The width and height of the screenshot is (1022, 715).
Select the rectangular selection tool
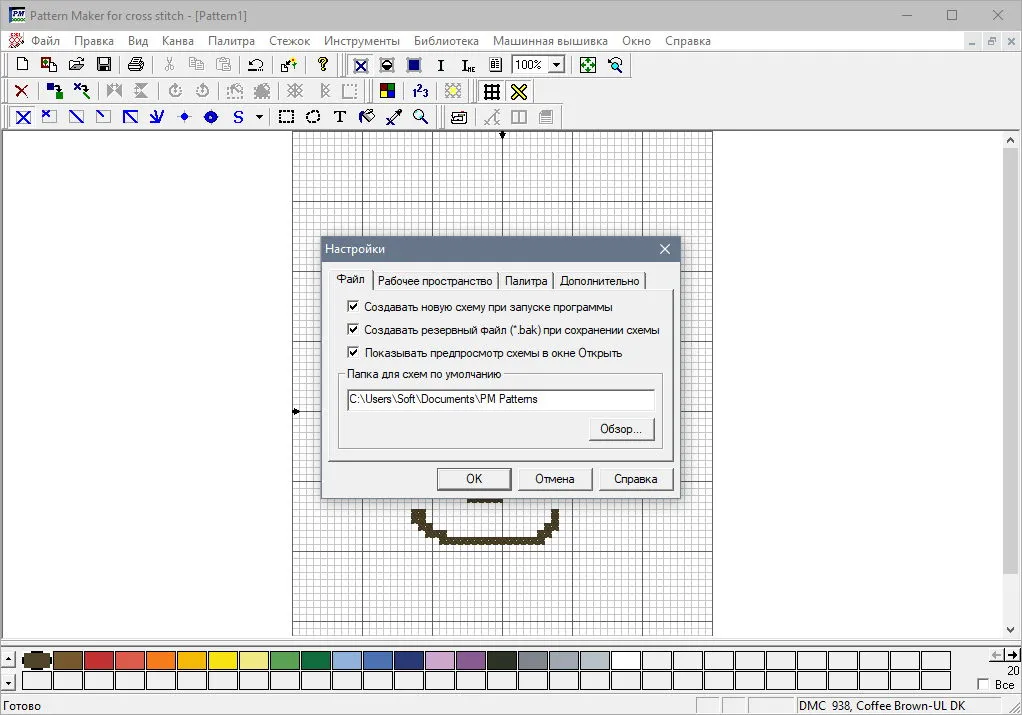tap(286, 117)
